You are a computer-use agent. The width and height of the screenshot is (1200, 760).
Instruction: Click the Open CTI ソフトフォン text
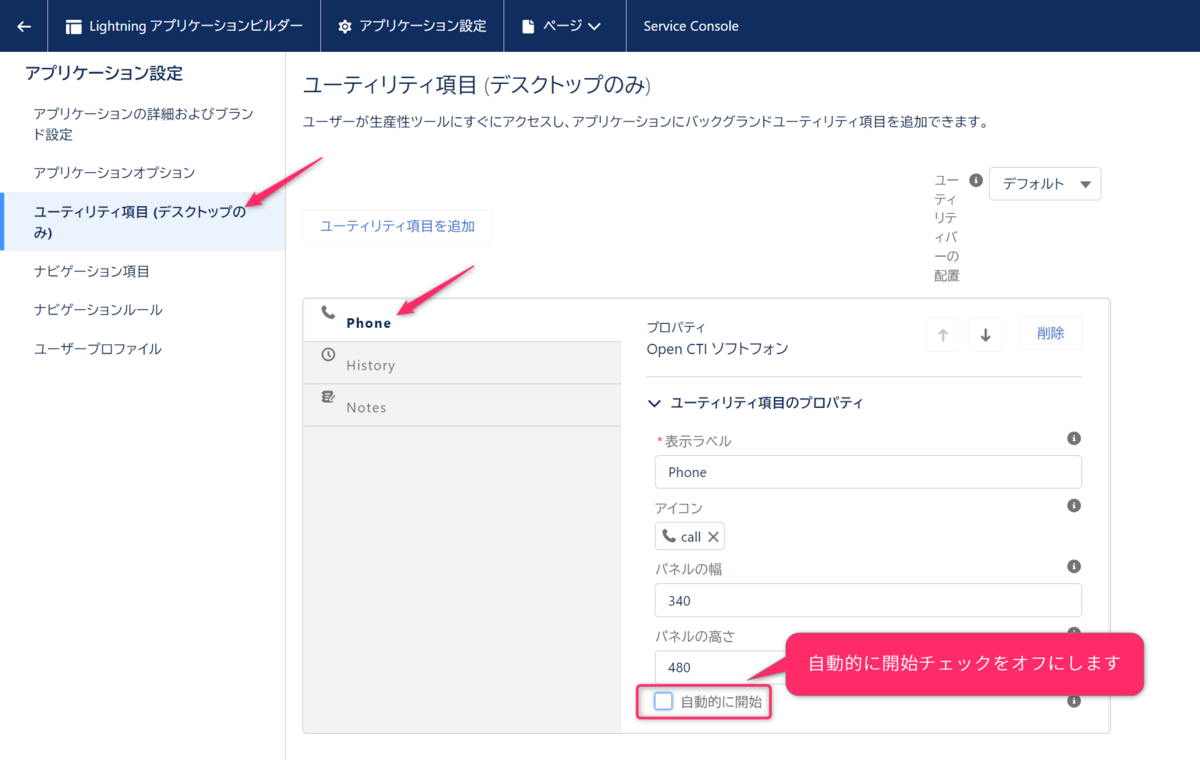point(717,349)
